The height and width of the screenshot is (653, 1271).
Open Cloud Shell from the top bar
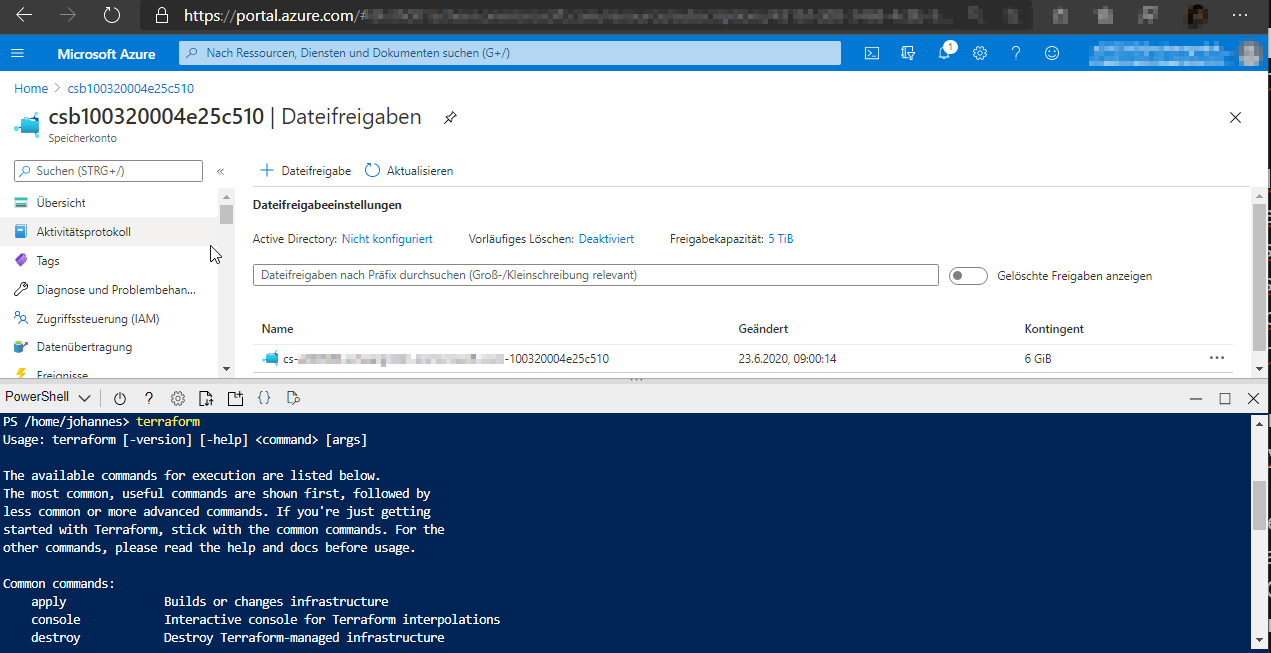click(872, 53)
